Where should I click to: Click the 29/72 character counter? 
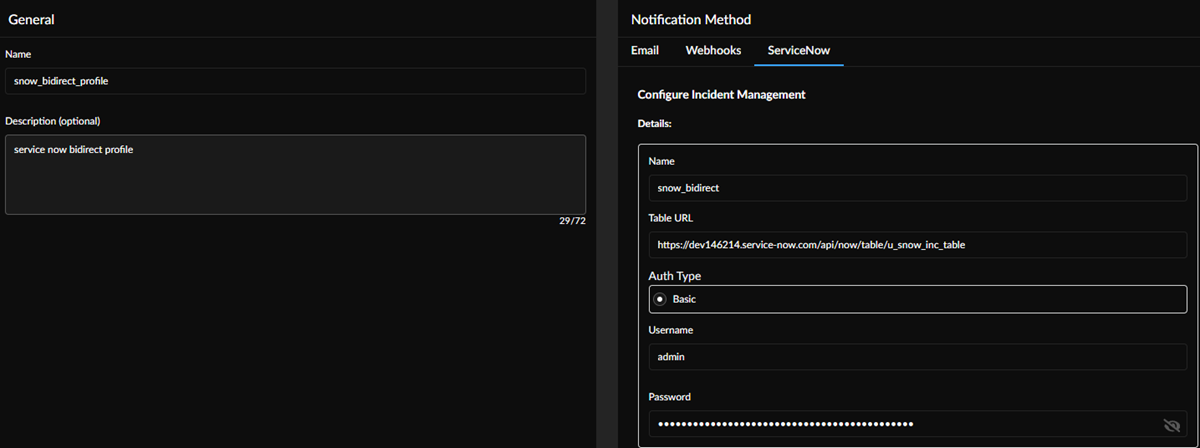click(x=572, y=221)
